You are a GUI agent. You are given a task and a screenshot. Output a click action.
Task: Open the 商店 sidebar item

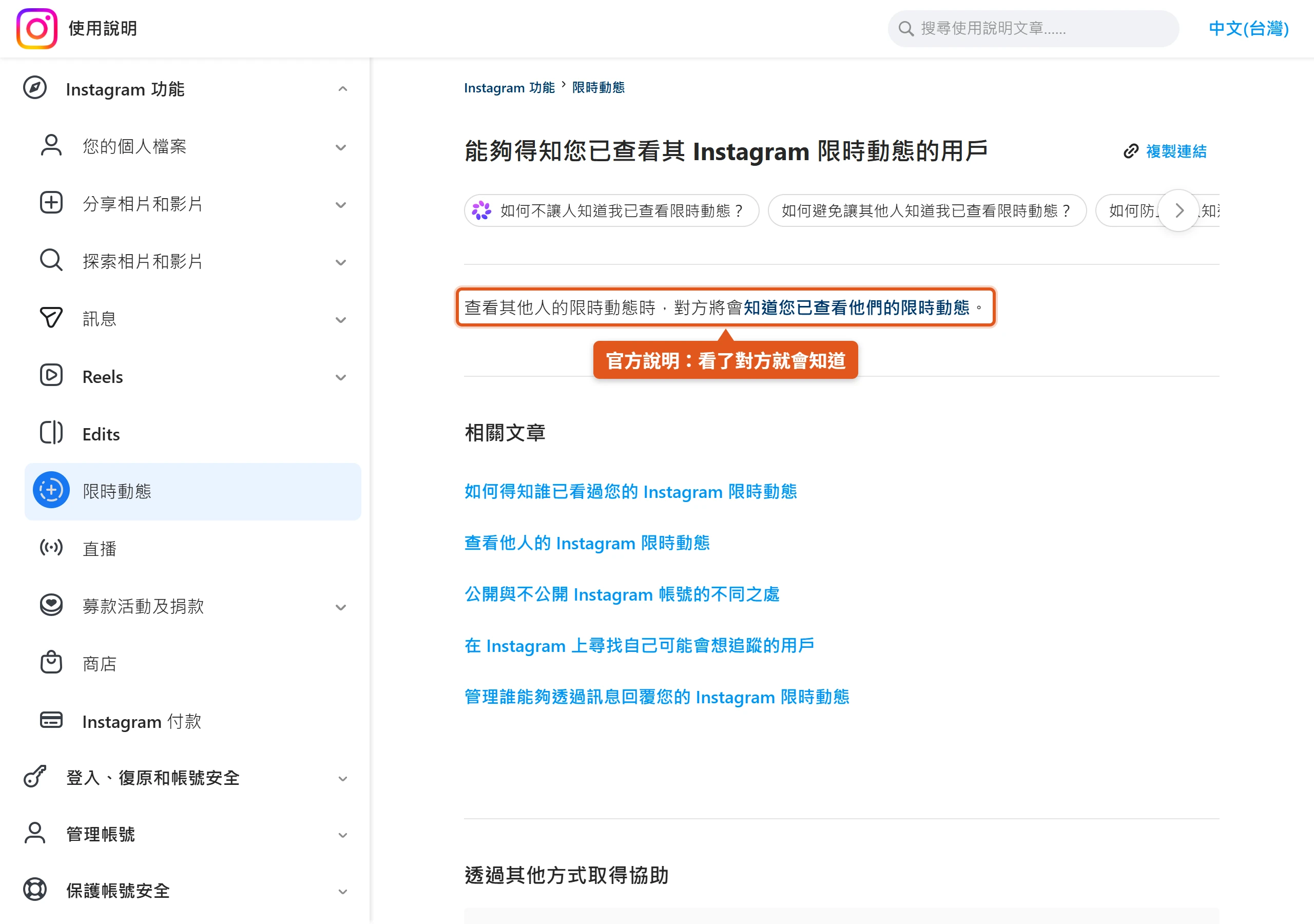pos(193,664)
